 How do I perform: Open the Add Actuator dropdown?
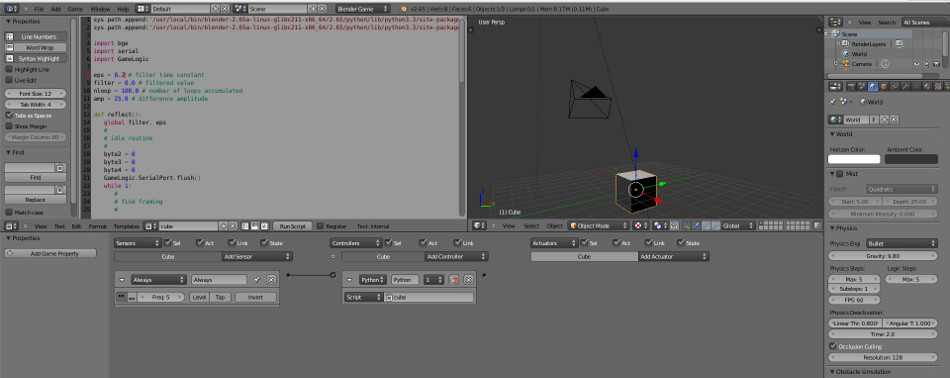[x=673, y=256]
